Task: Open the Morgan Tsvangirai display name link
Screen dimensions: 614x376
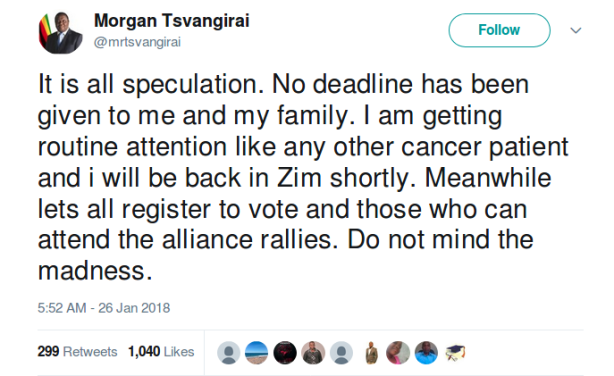Action: 172,20
